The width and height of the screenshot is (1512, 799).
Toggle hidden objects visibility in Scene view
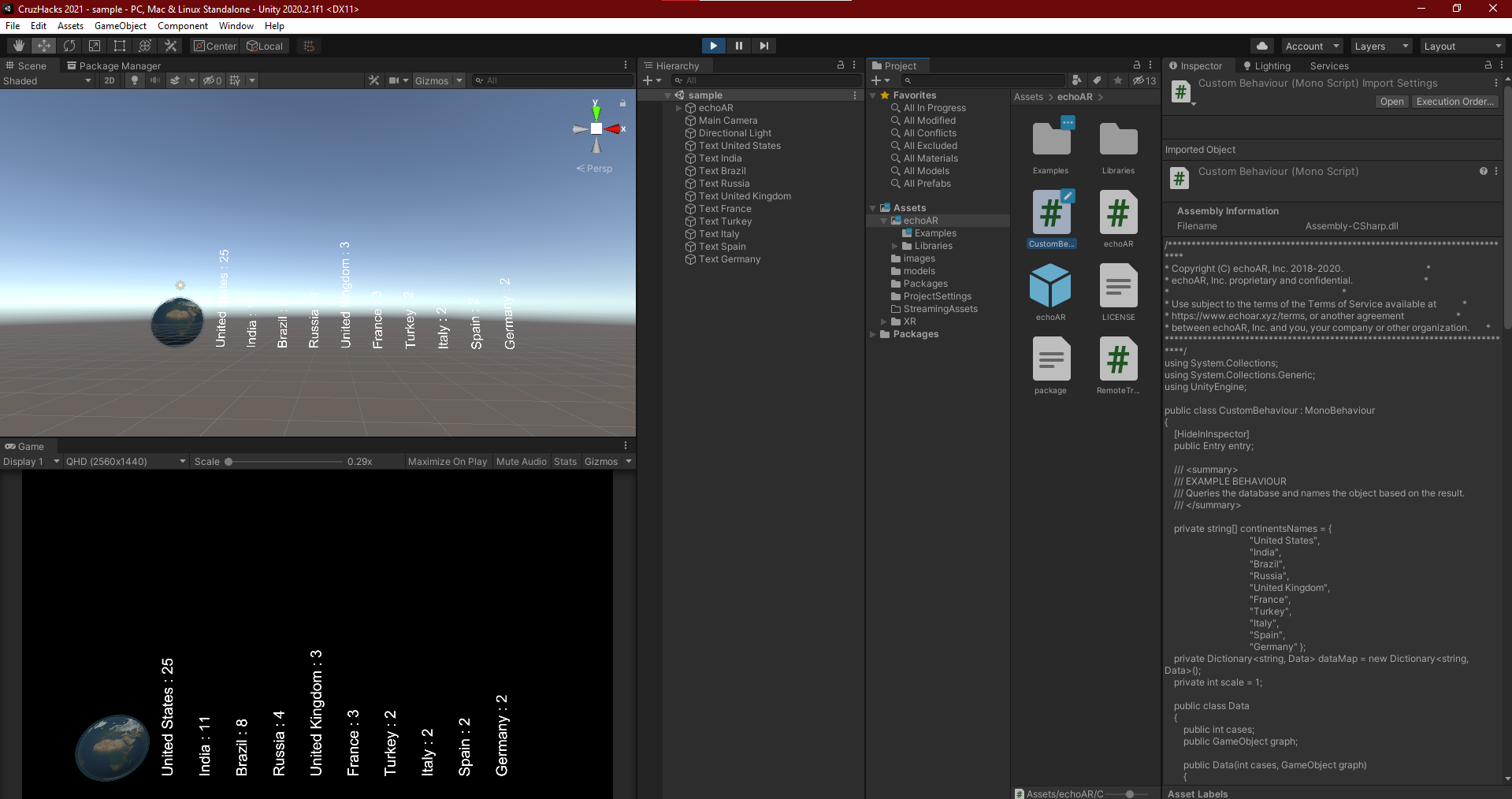[x=212, y=80]
